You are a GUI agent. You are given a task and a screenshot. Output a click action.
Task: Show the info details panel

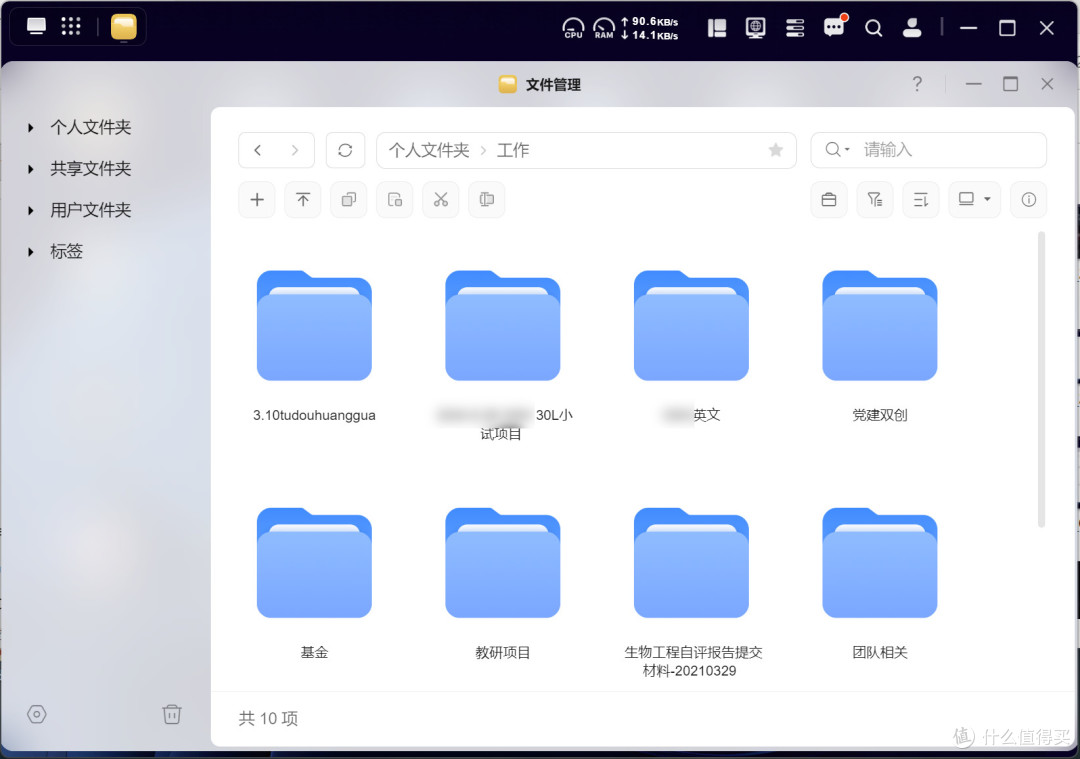(x=1028, y=200)
